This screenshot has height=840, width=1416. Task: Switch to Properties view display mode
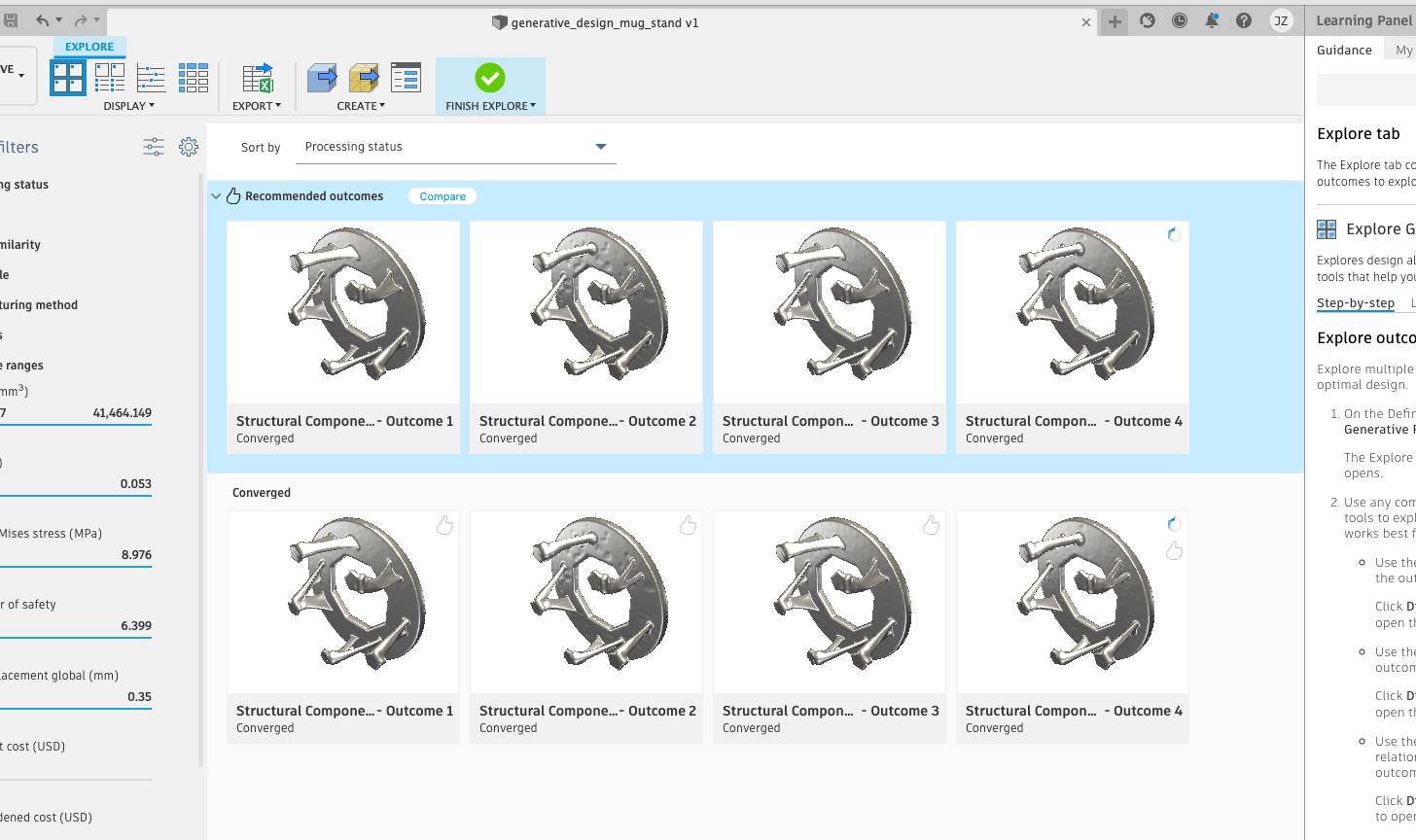110,78
